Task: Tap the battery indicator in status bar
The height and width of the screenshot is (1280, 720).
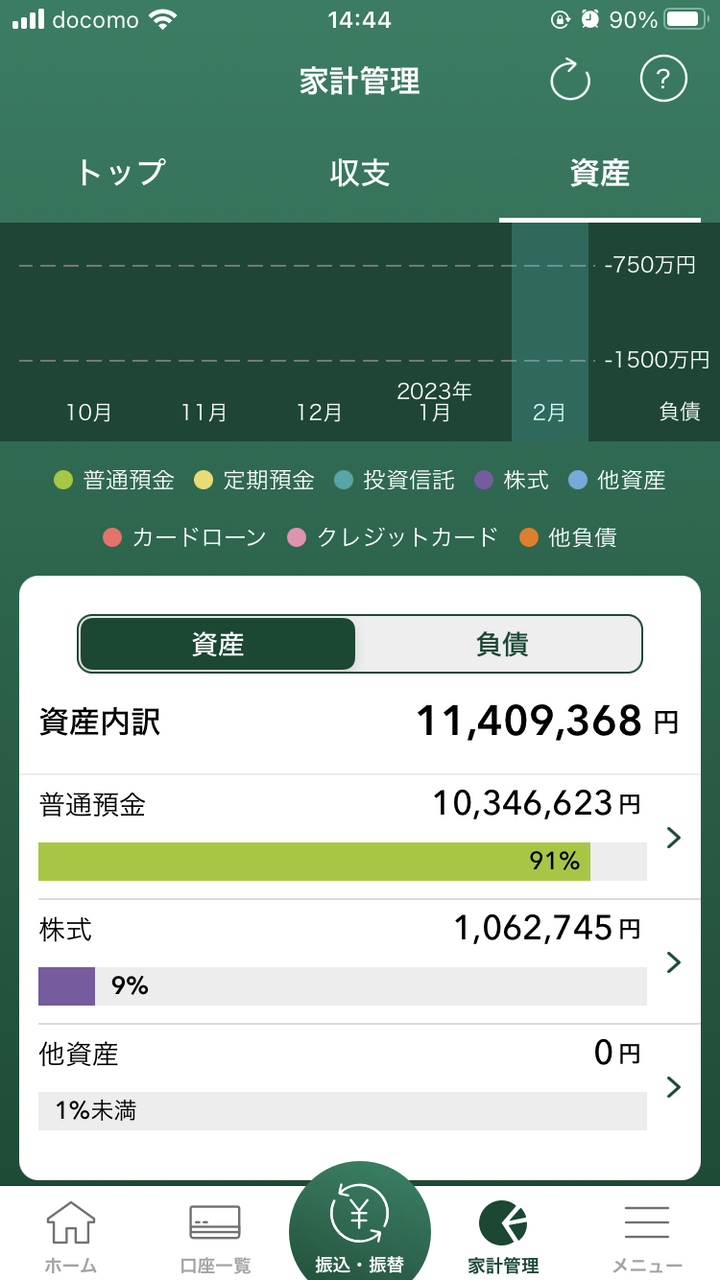Action: 686,19
